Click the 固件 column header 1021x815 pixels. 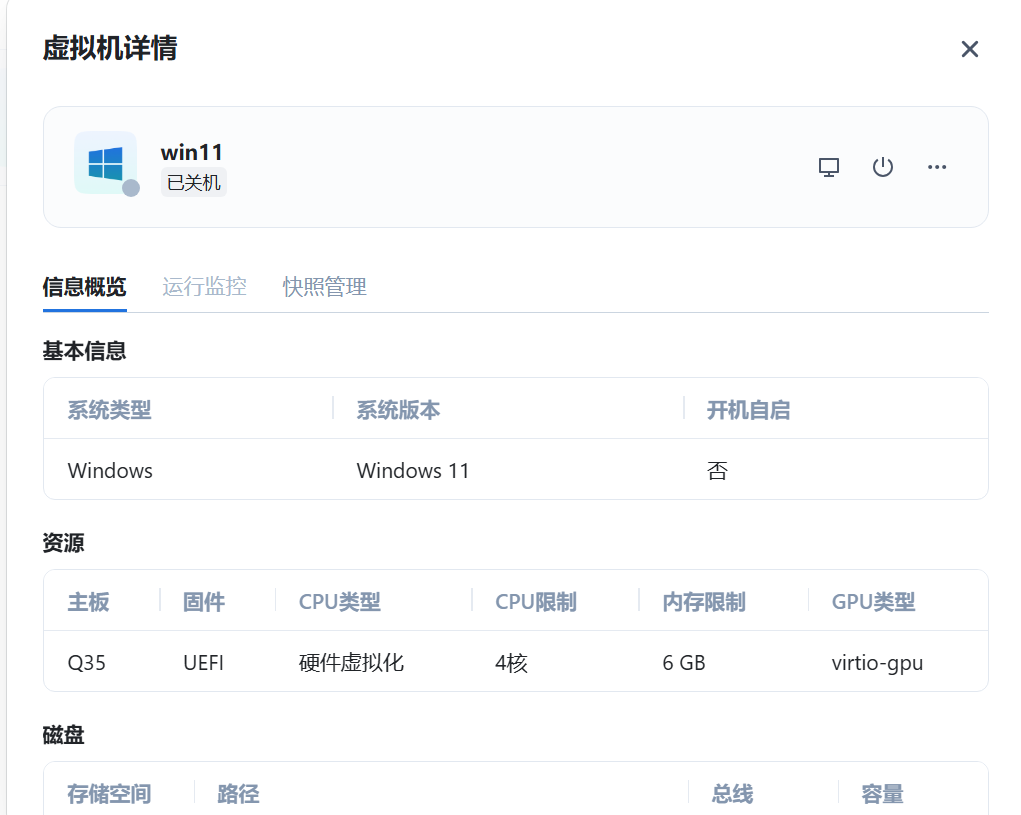pos(204,602)
